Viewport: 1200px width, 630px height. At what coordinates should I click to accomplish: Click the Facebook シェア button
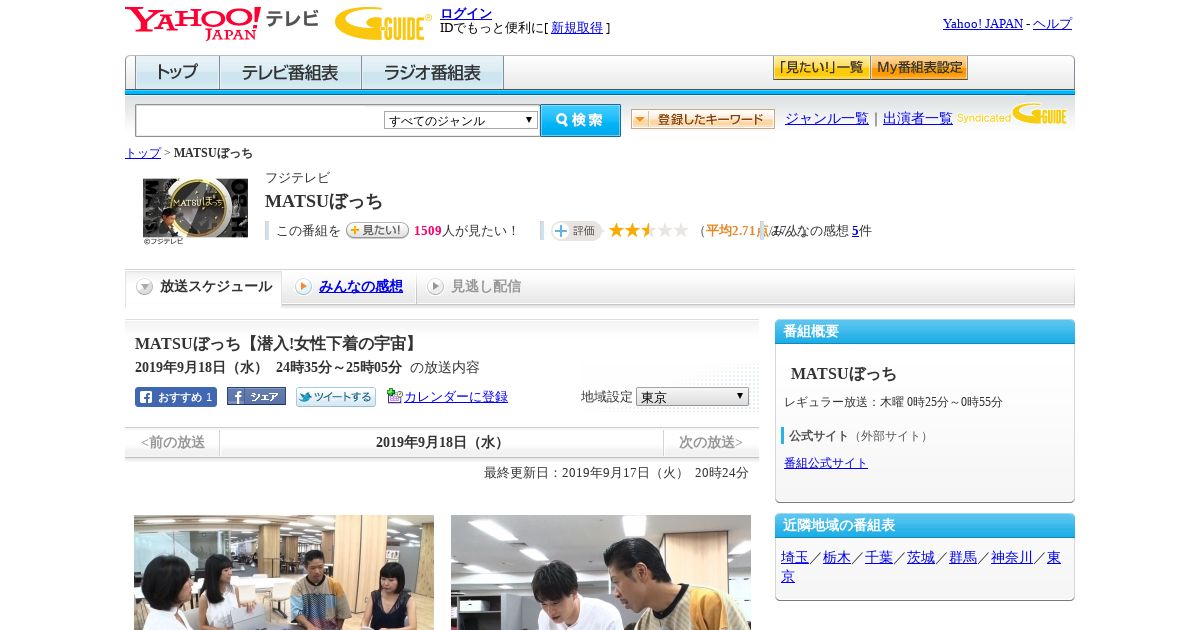tap(256, 396)
